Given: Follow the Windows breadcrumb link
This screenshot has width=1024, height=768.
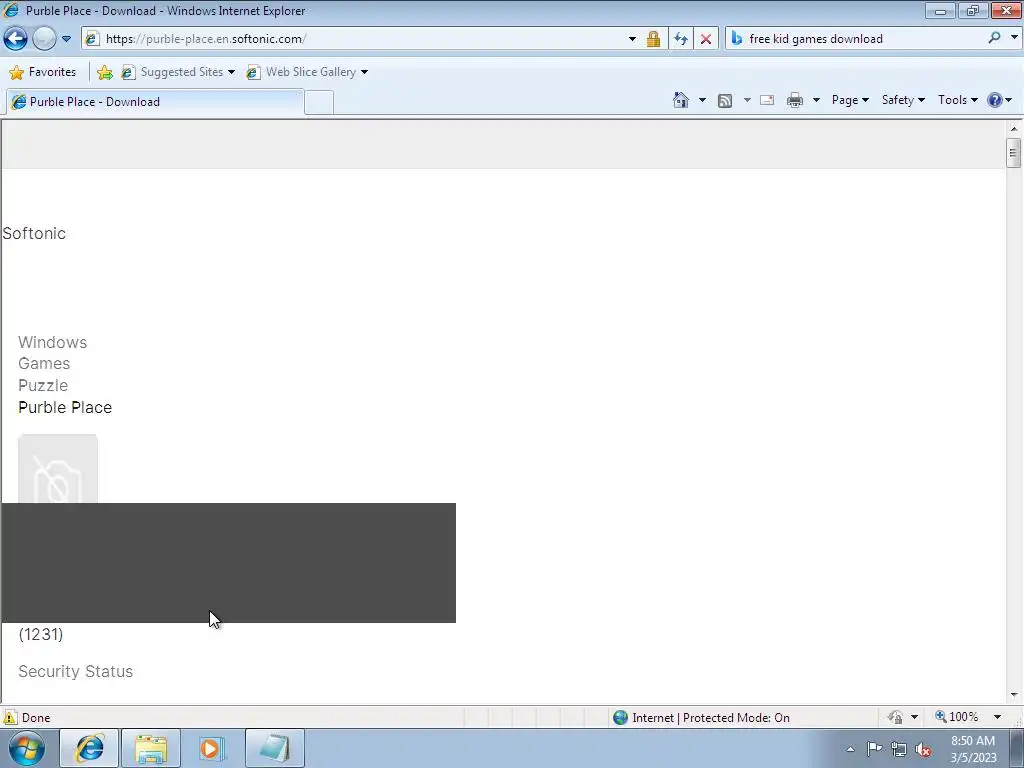Looking at the screenshot, I should [52, 342].
